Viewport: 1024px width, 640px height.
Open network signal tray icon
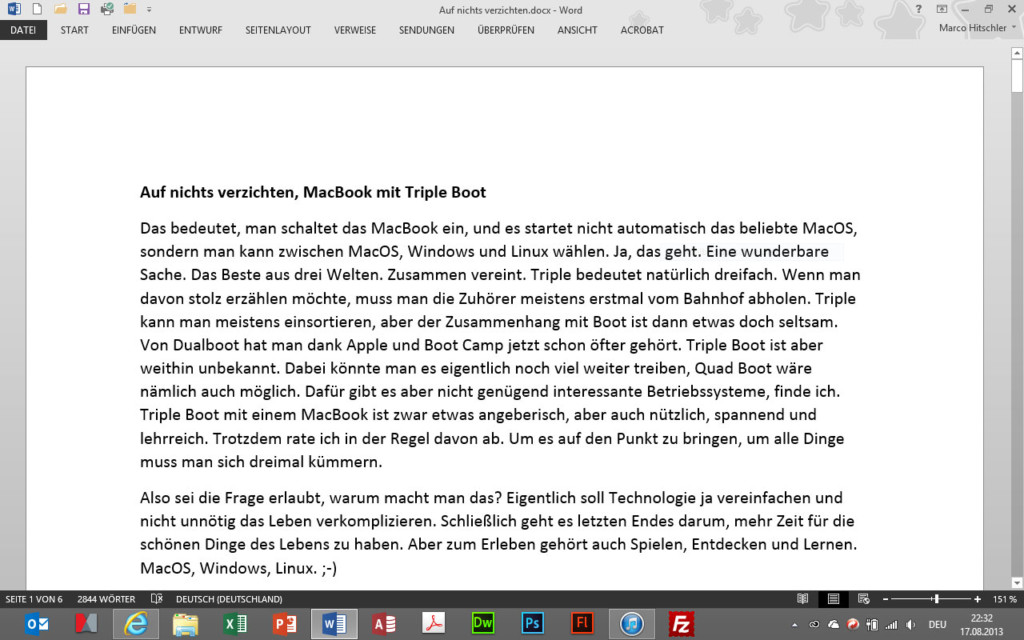(x=891, y=625)
